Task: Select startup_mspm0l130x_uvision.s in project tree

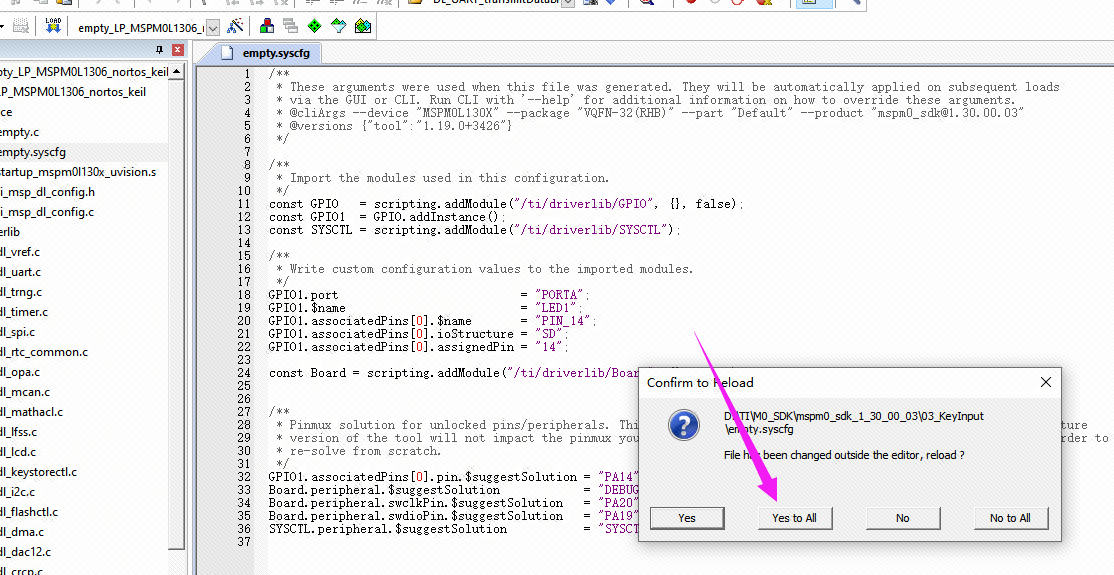Action: point(78,172)
